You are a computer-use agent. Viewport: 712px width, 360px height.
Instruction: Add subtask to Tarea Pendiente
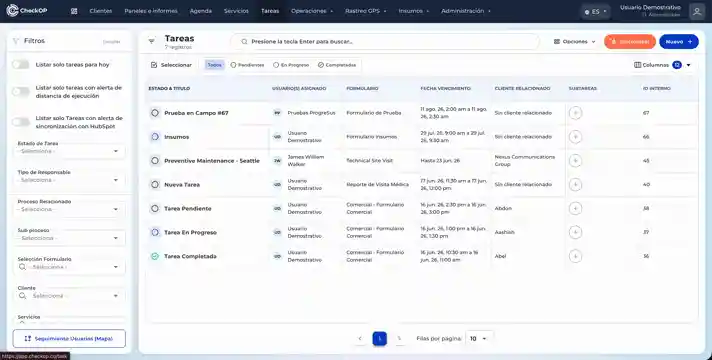(x=575, y=208)
